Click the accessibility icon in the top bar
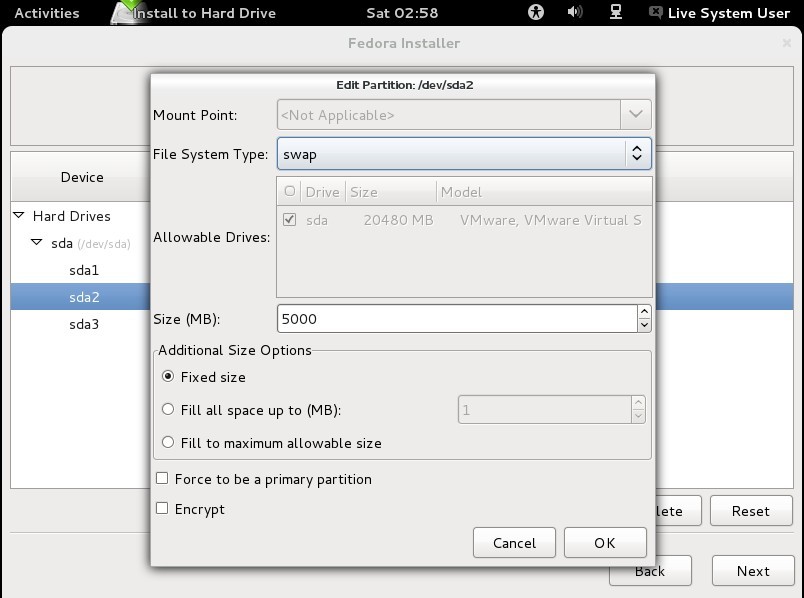 (x=535, y=13)
